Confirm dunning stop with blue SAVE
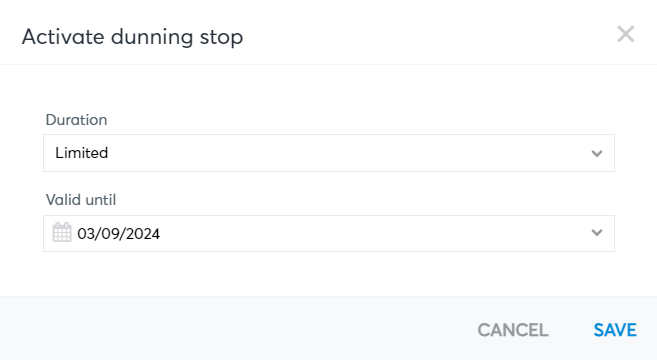Screen dimensions: 657x360 (615, 330)
